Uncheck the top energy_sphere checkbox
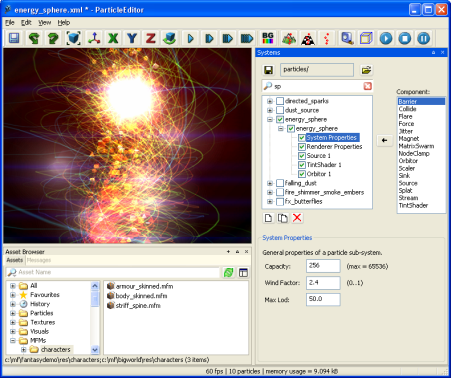Image resolution: width=451 pixels, height=378 pixels. tap(280, 119)
